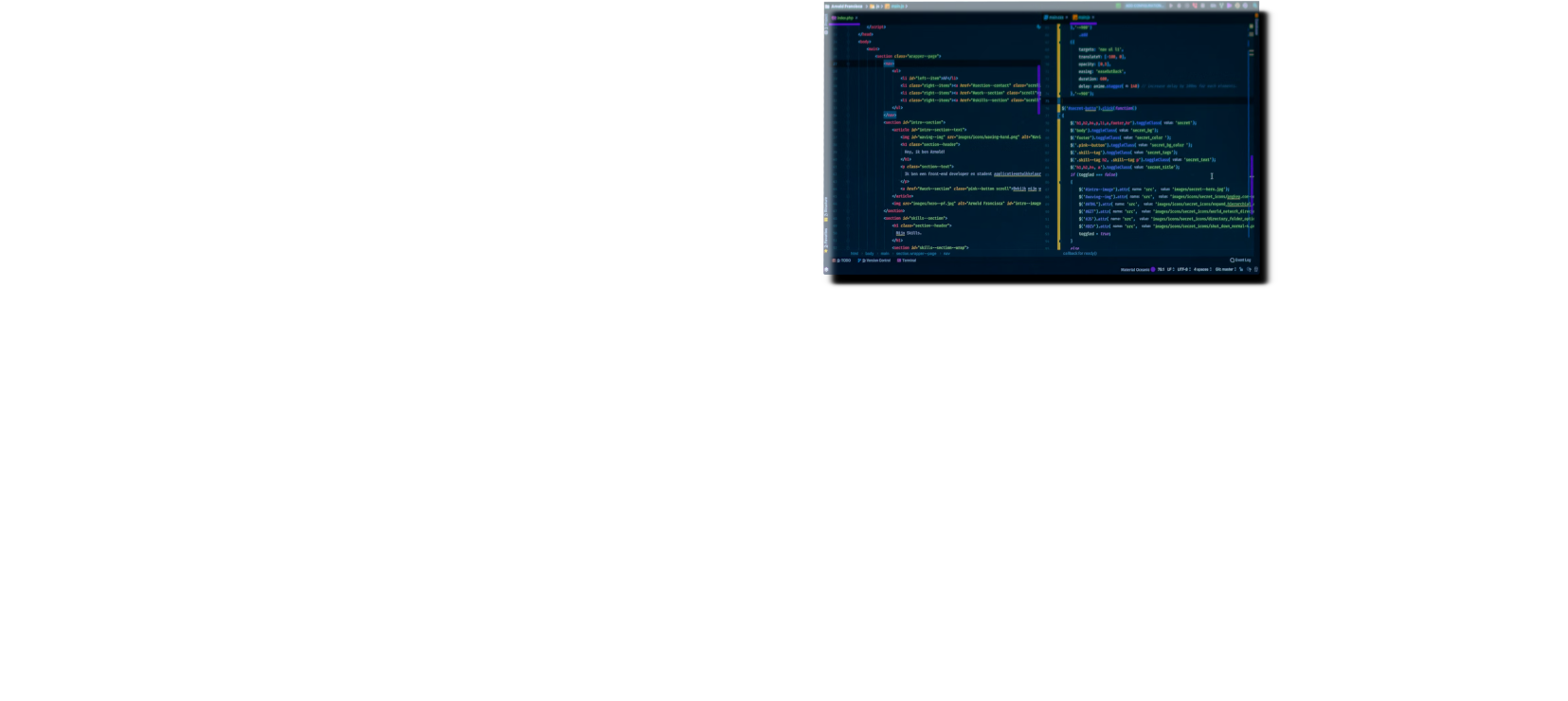Open the Add Configuration dropdown

tap(1144, 6)
